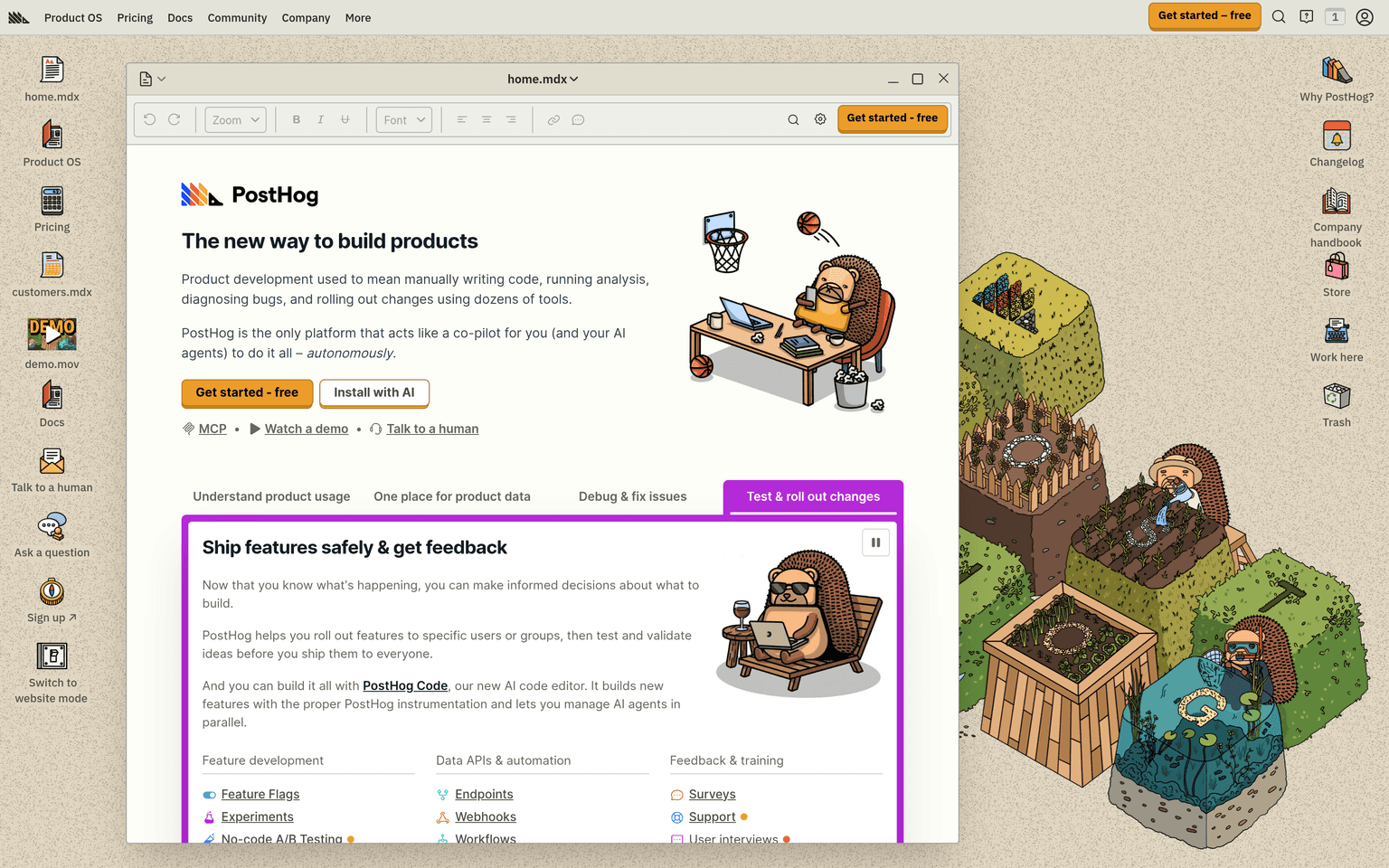Open the Pricing menu item
The width and height of the screenshot is (1389, 868).
click(135, 18)
